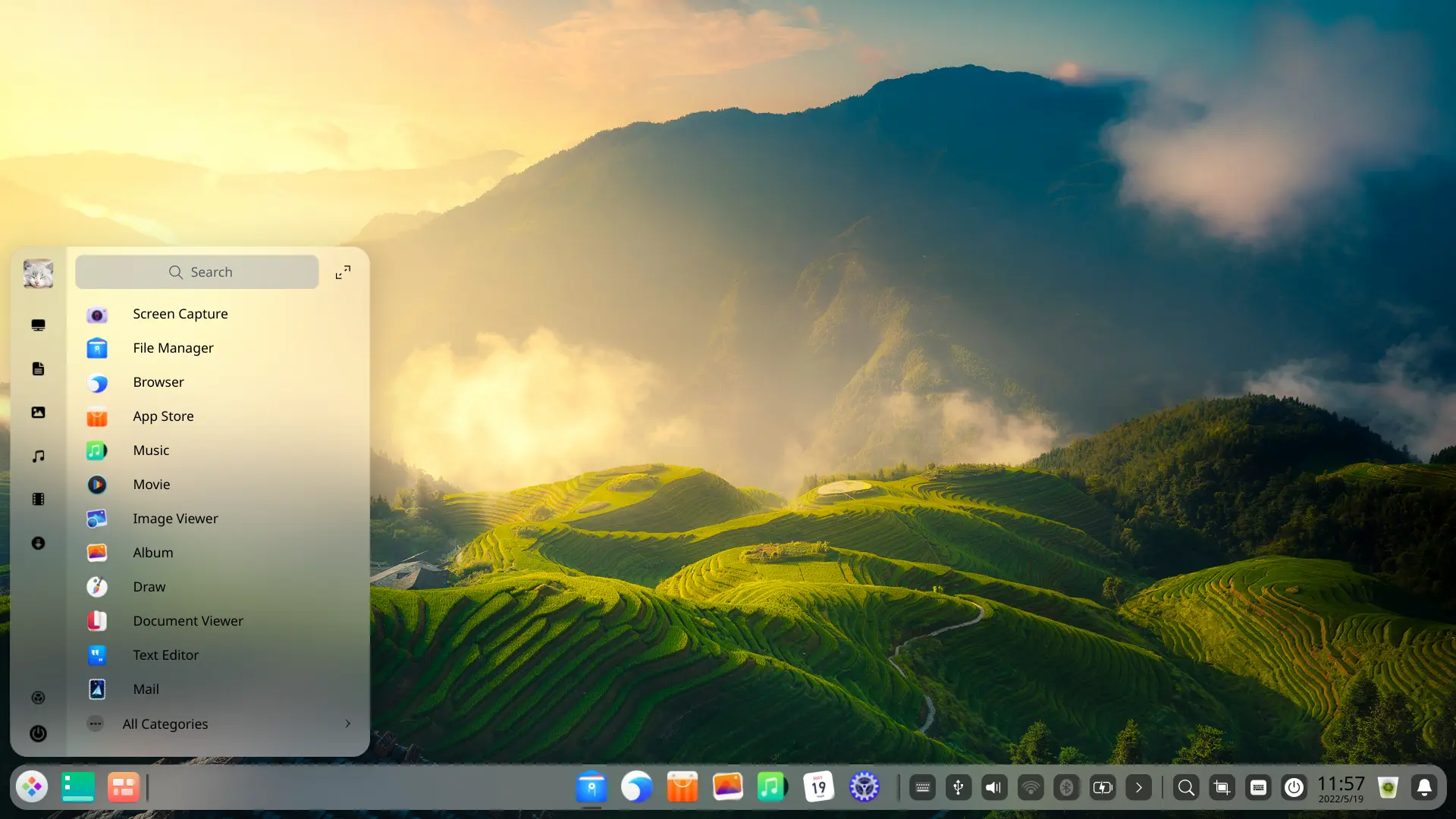Open the Control Center icon in dock
This screenshot has height=819, width=1456.
(864, 787)
